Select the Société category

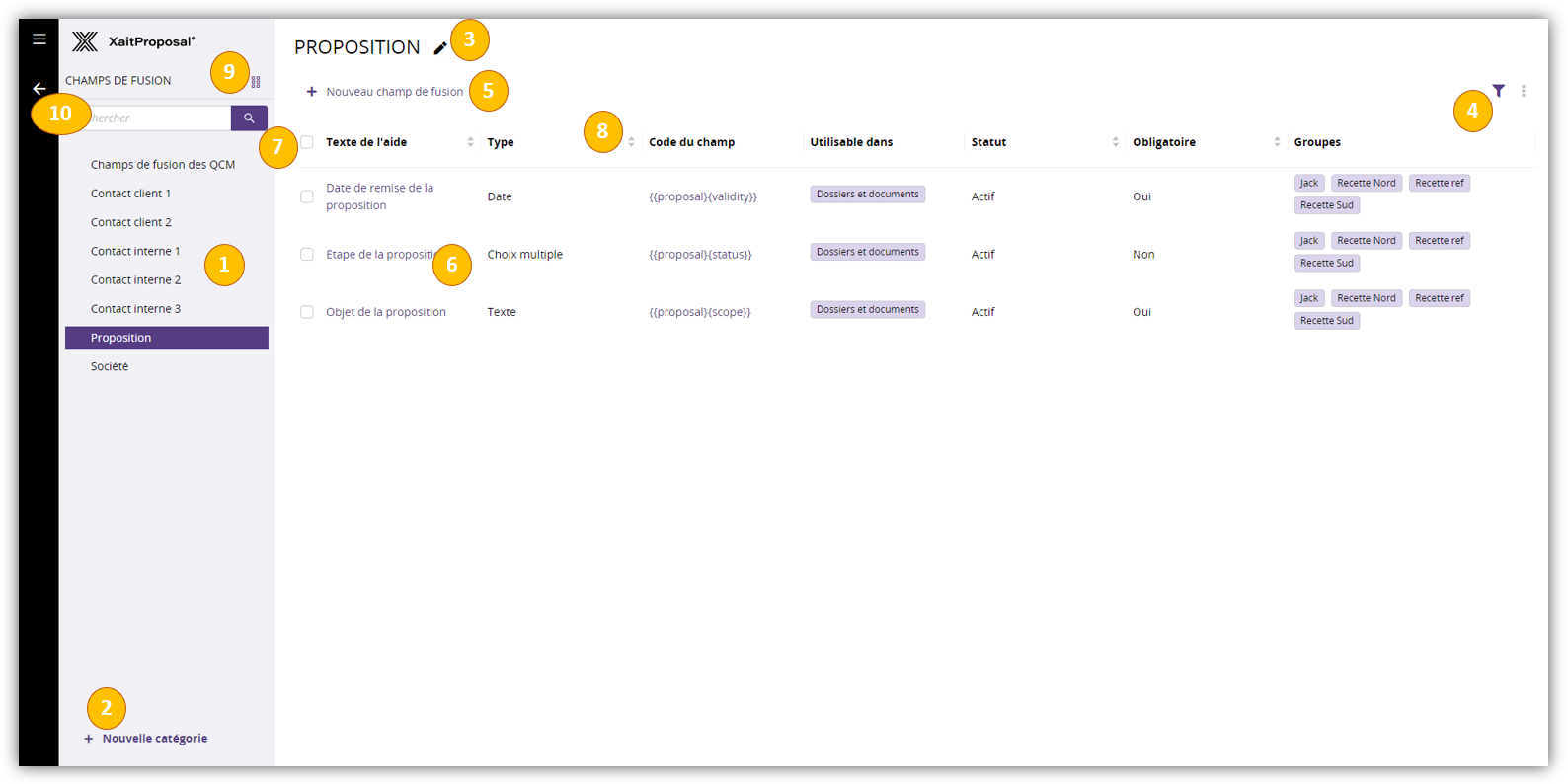(x=110, y=366)
